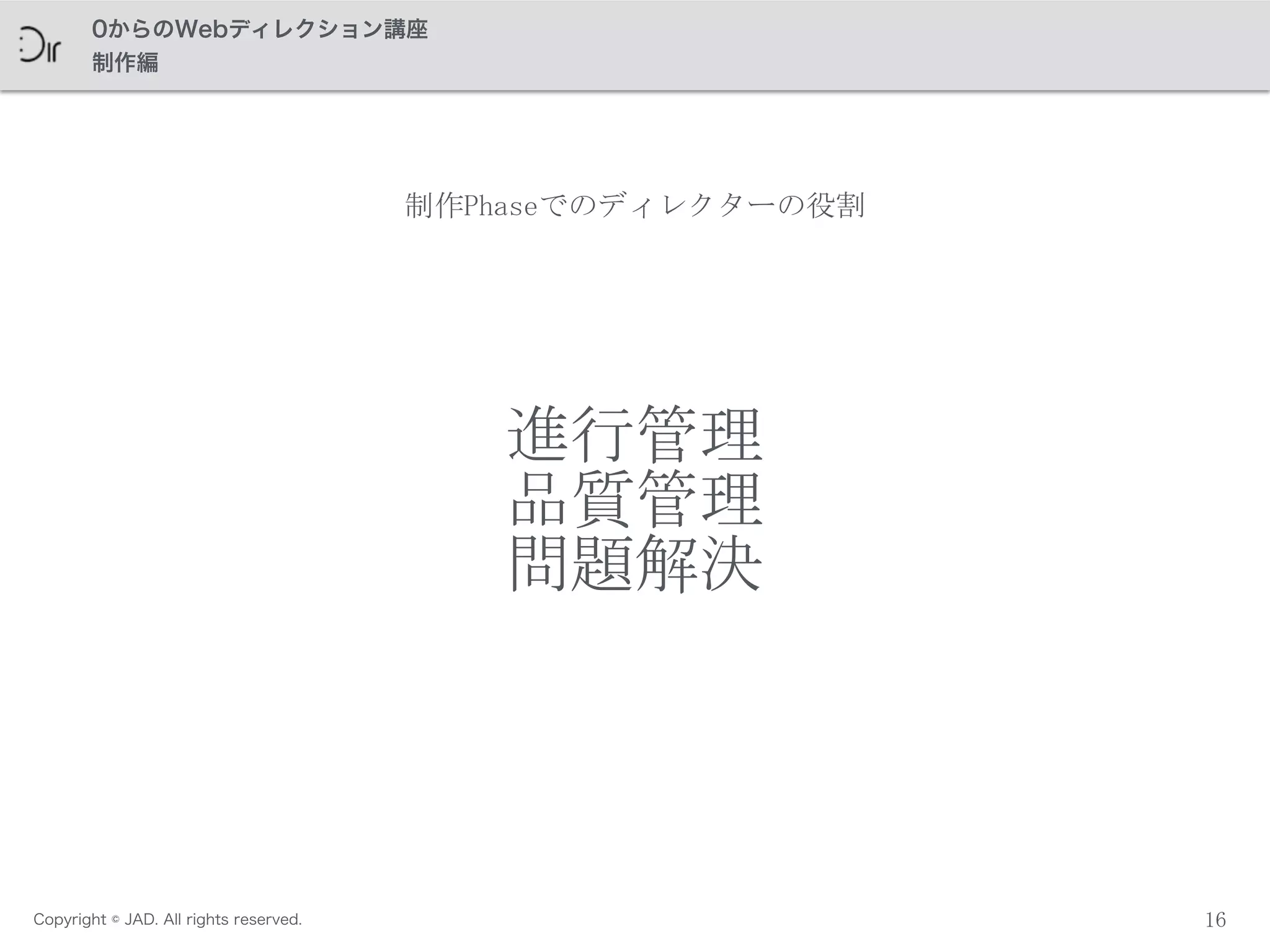Select header title '0からのWebディレクション講座'

point(260,29)
